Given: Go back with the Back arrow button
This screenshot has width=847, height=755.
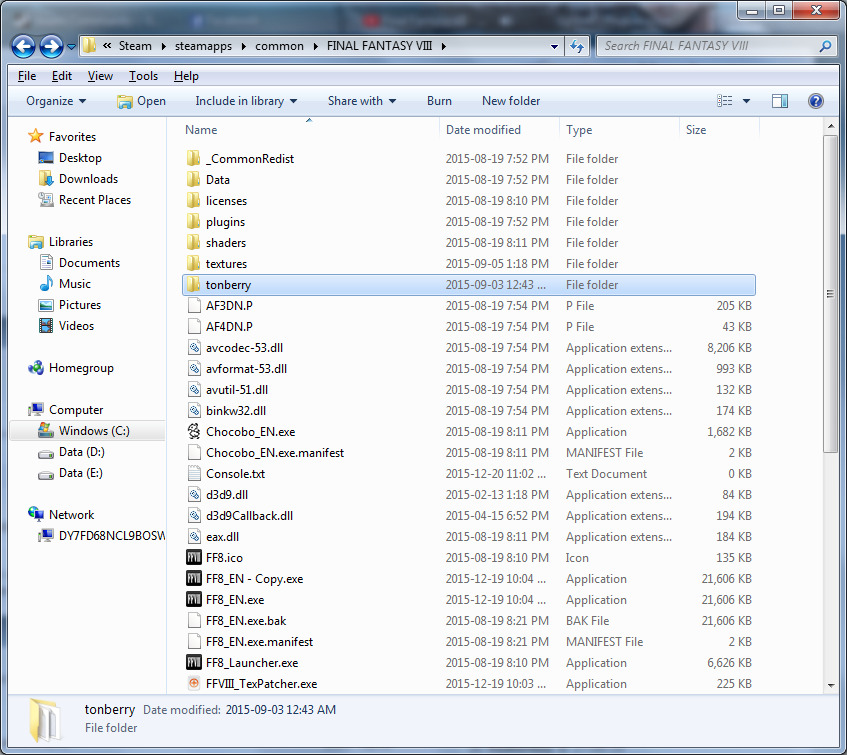Looking at the screenshot, I should [23, 46].
